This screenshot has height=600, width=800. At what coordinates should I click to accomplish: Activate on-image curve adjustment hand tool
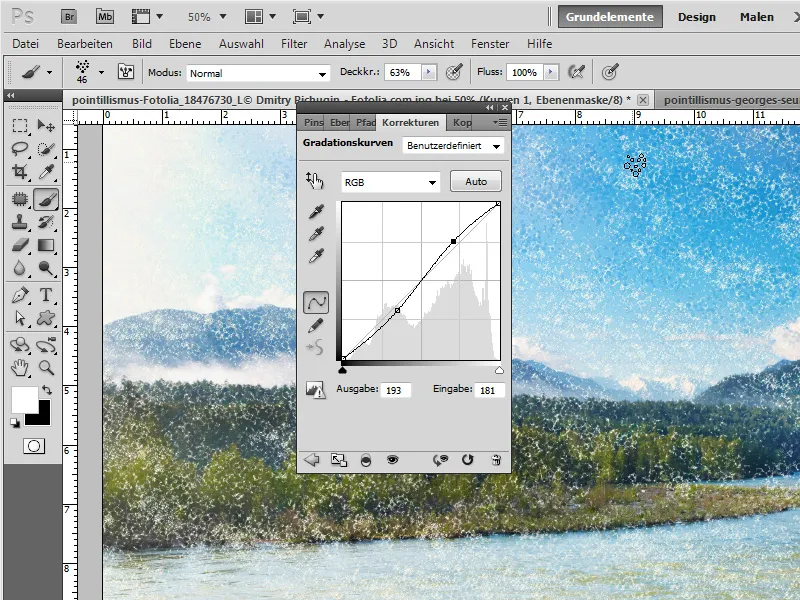314,181
